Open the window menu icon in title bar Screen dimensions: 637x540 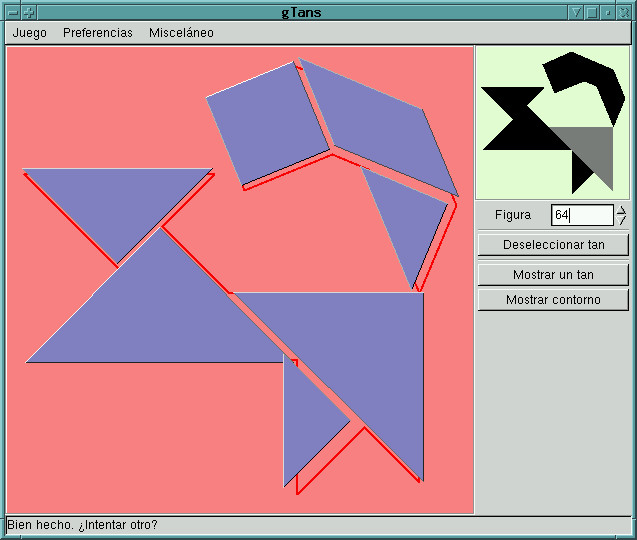coord(13,13)
